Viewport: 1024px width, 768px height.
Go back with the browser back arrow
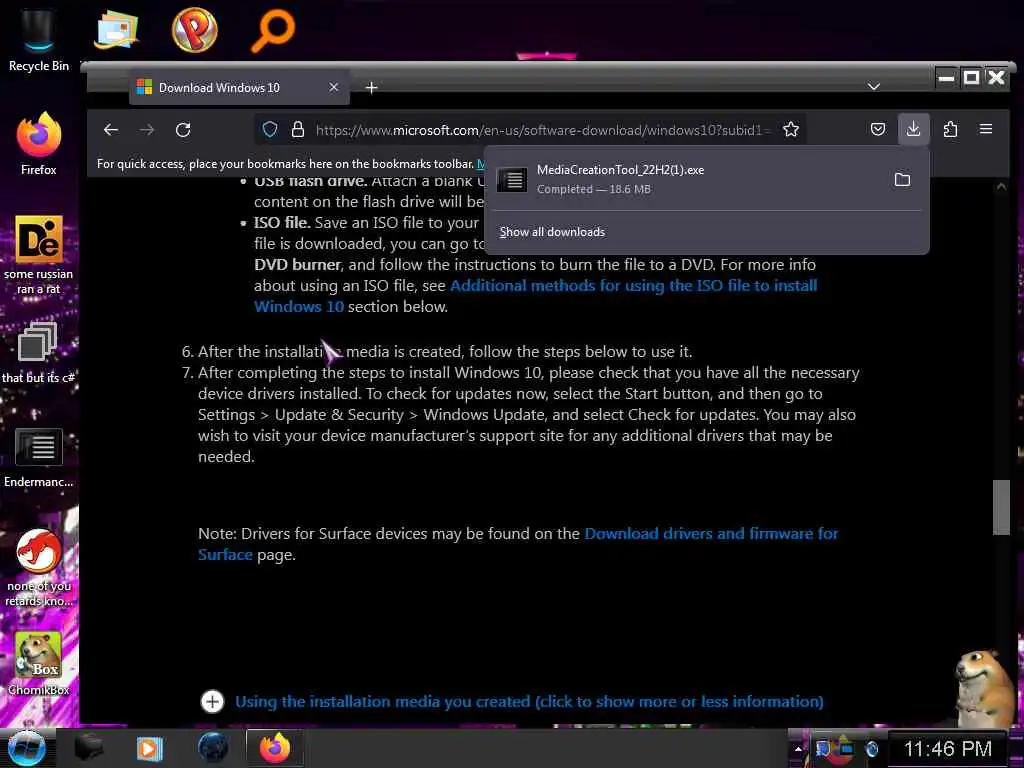(111, 130)
